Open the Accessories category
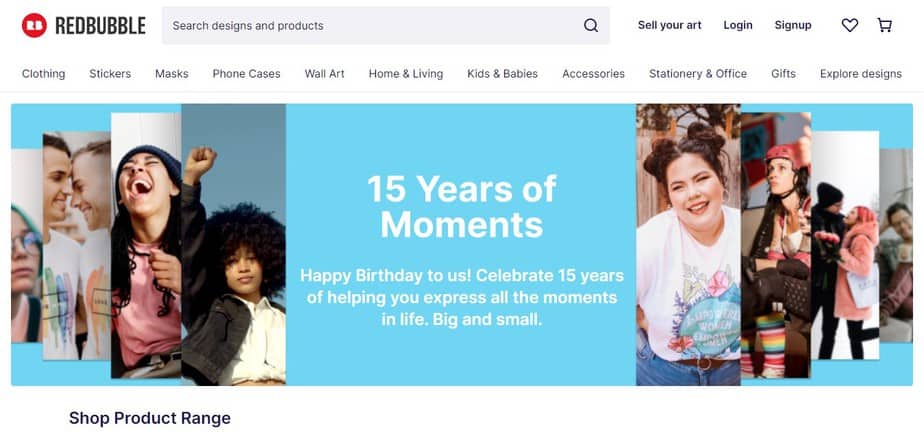This screenshot has width=924, height=445. pos(593,73)
